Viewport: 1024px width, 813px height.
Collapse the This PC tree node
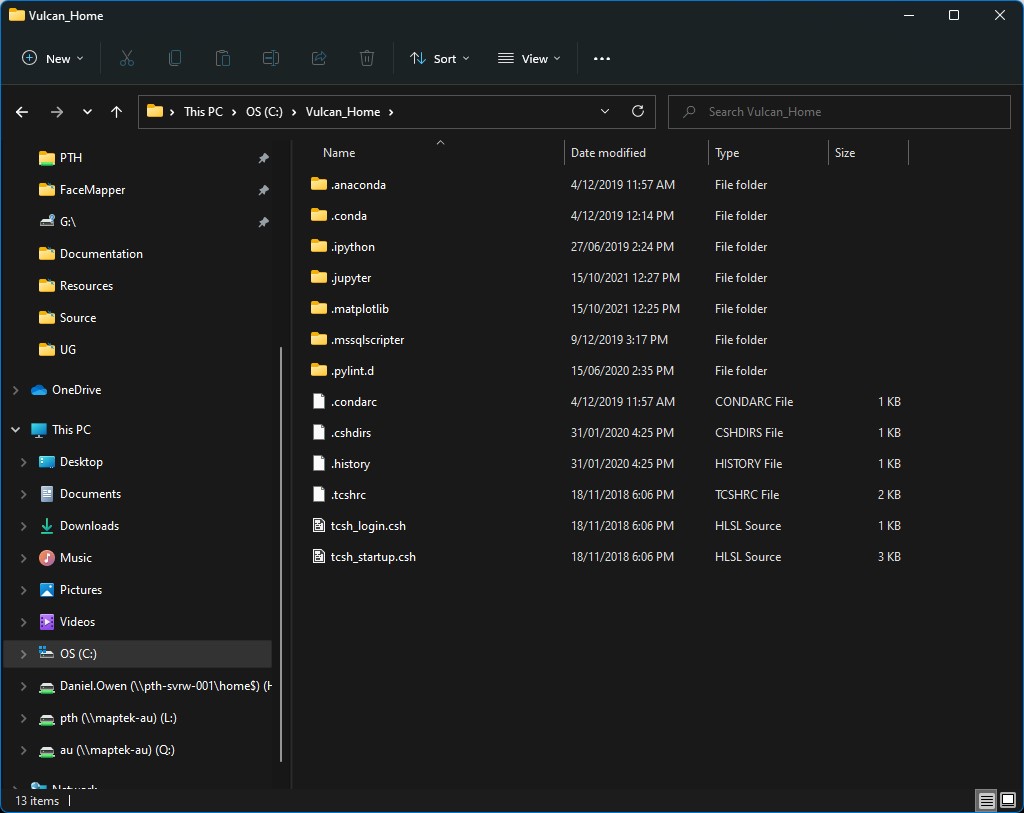coord(15,430)
